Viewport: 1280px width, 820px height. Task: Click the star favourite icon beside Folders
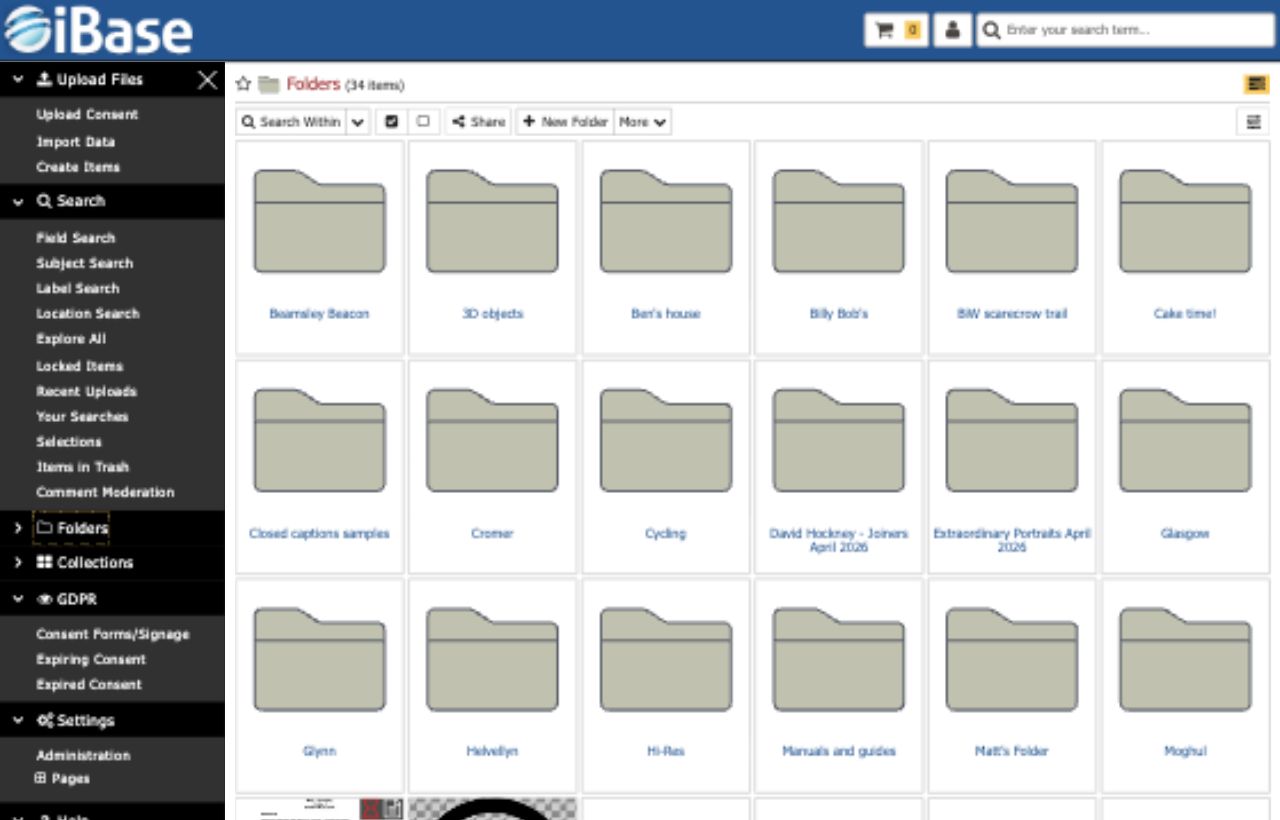[243, 85]
